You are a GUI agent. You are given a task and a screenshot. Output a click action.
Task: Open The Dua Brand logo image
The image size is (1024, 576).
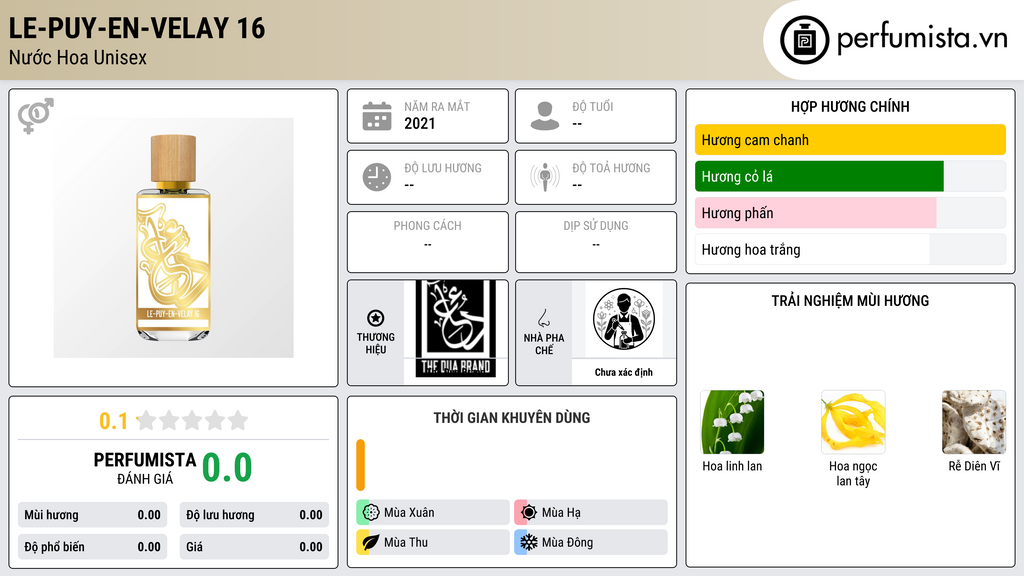pos(456,330)
